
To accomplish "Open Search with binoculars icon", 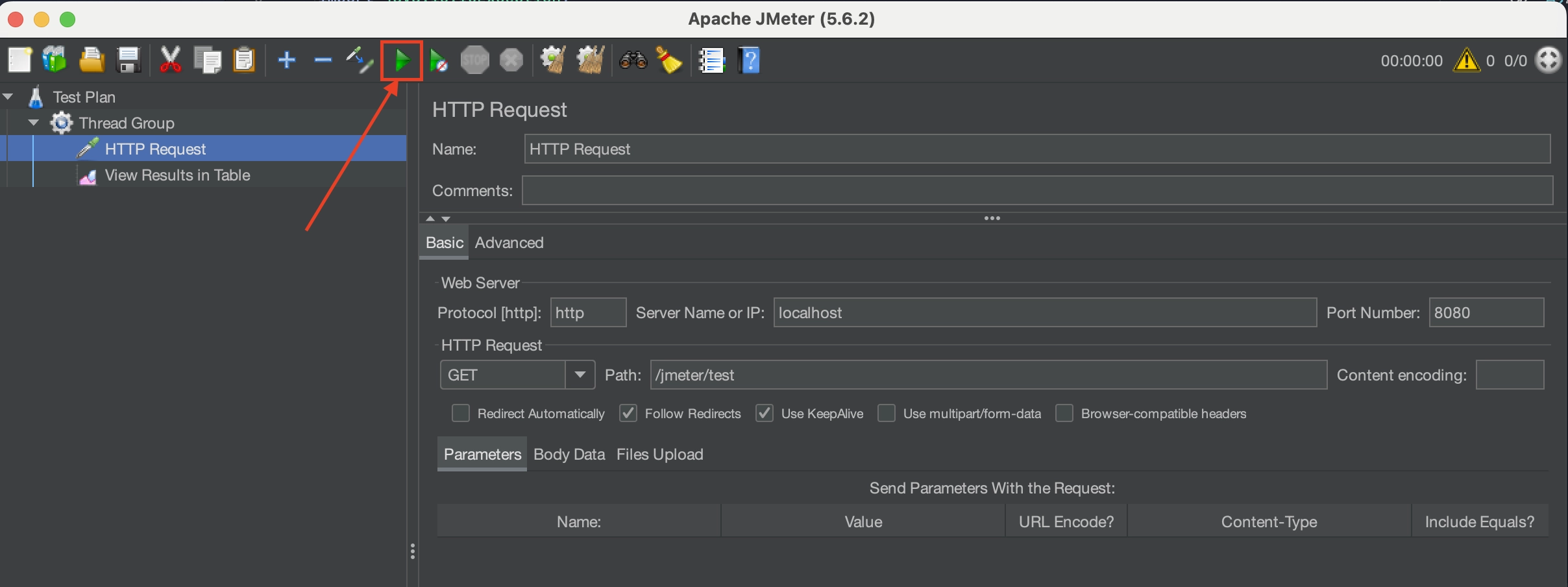I will (633, 60).
